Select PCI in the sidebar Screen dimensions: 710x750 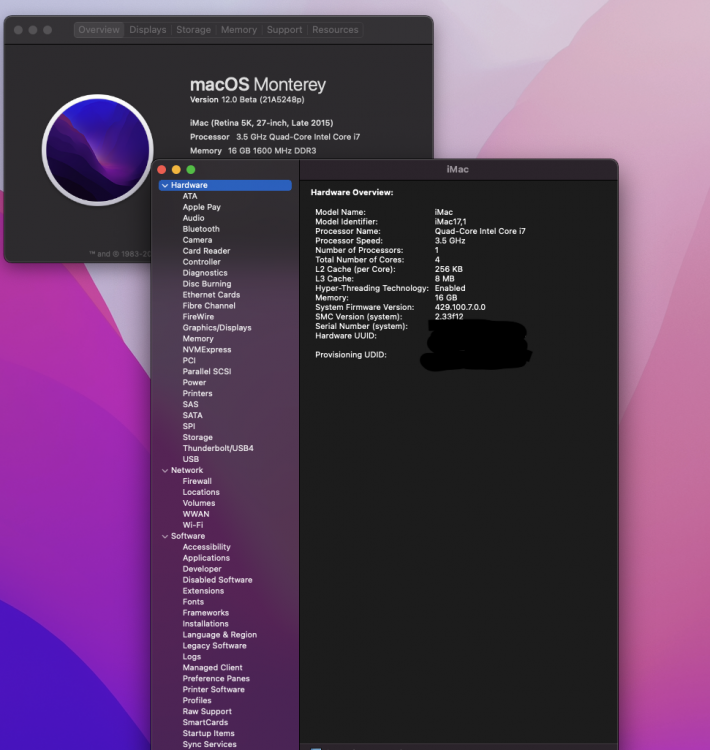coord(189,361)
